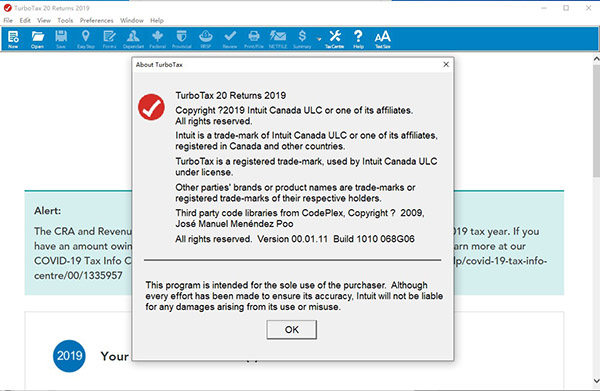600x391 pixels.
Task: Open the Tools menu
Action: (65, 20)
